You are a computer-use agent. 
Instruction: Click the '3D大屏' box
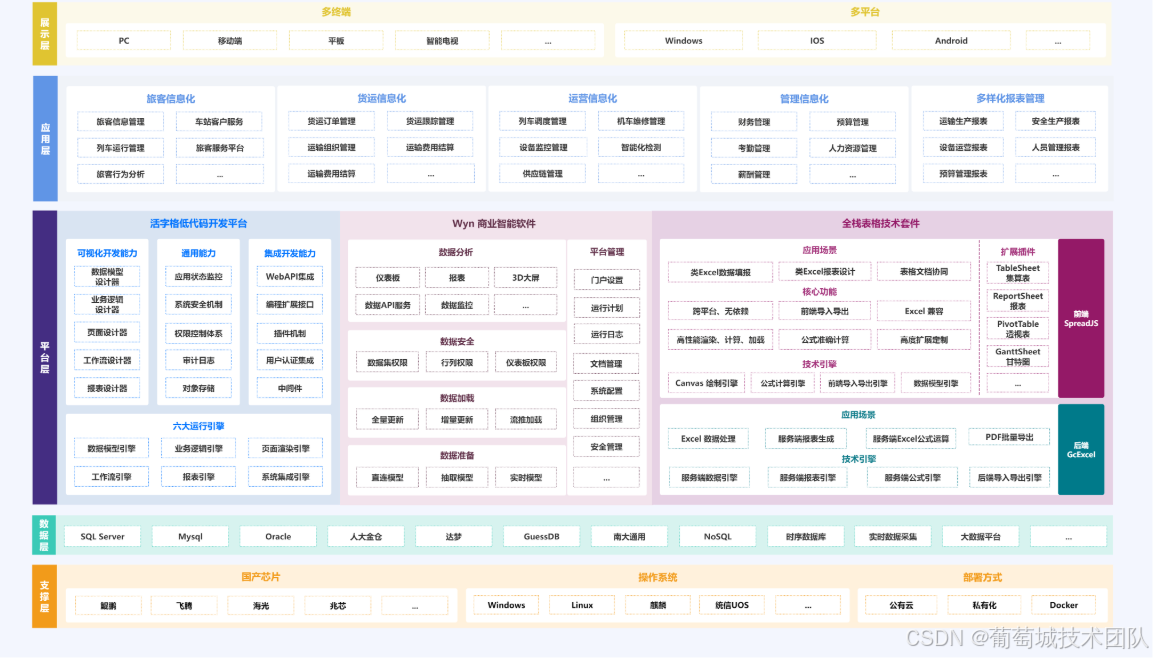point(525,277)
